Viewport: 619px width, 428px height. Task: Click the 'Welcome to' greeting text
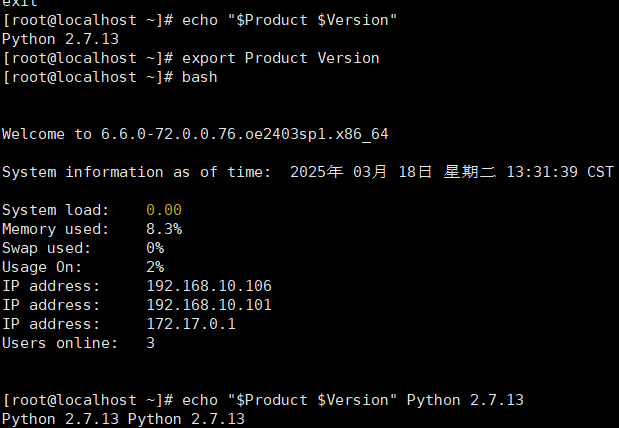47,134
